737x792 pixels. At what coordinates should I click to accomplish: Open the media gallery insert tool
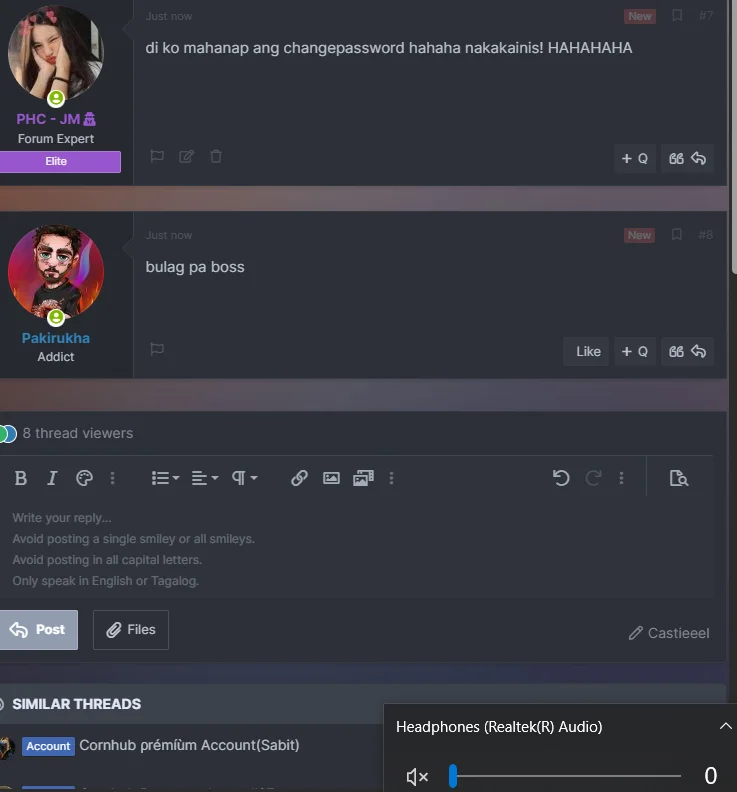point(363,478)
